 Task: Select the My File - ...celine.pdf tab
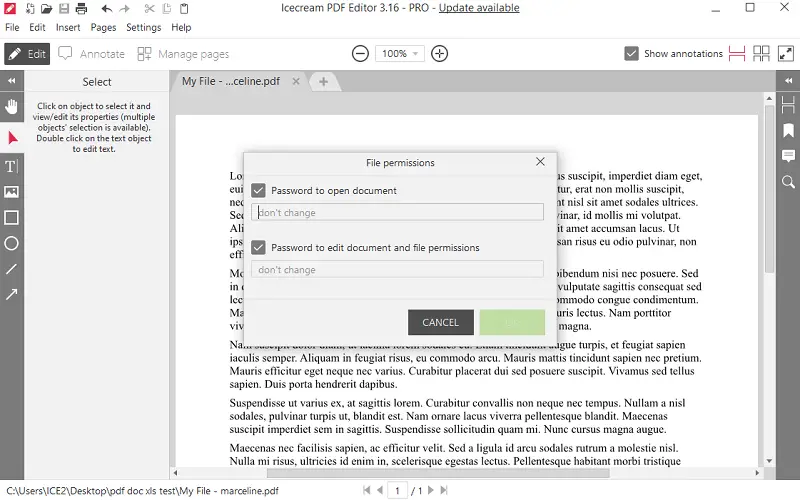pyautogui.click(x=231, y=81)
